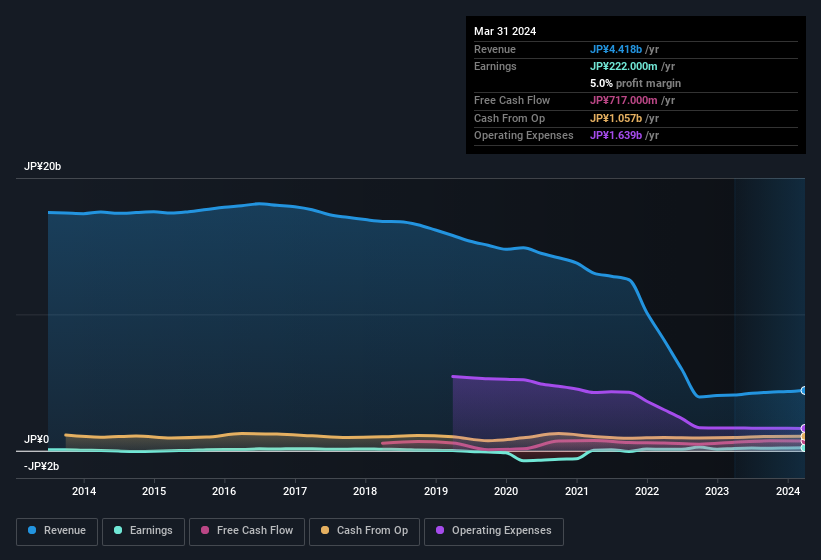Click the 2017 x-axis label

[295, 491]
